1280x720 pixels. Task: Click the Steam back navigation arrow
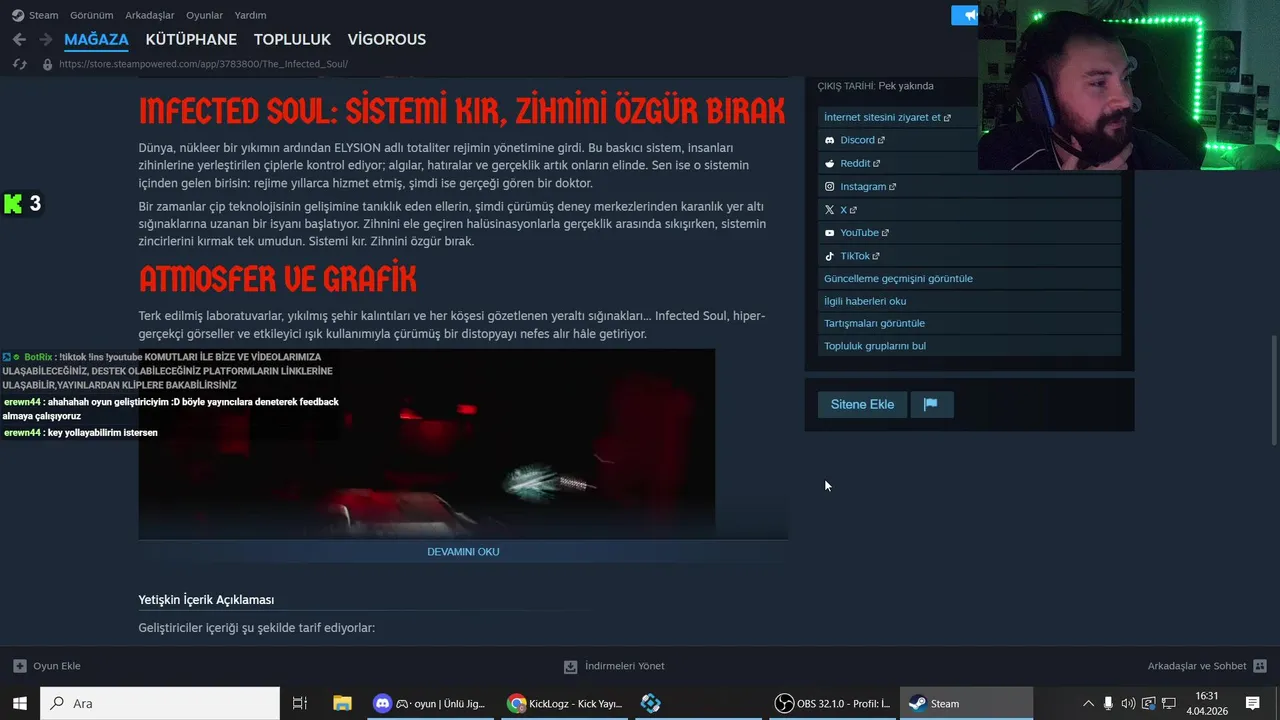click(19, 39)
